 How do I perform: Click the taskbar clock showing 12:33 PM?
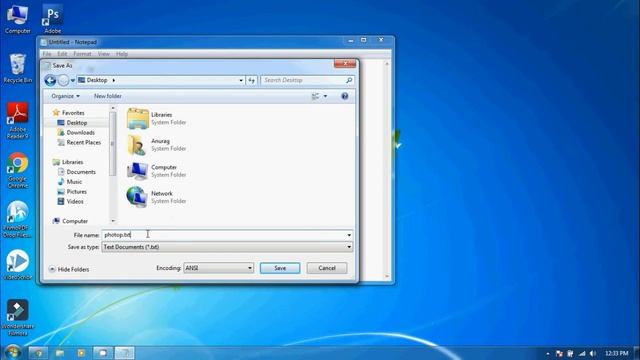[617, 353]
